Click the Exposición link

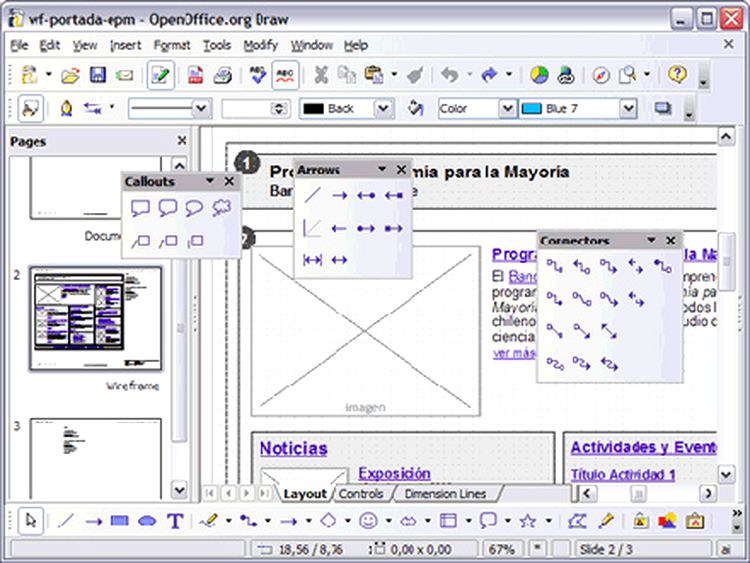394,473
